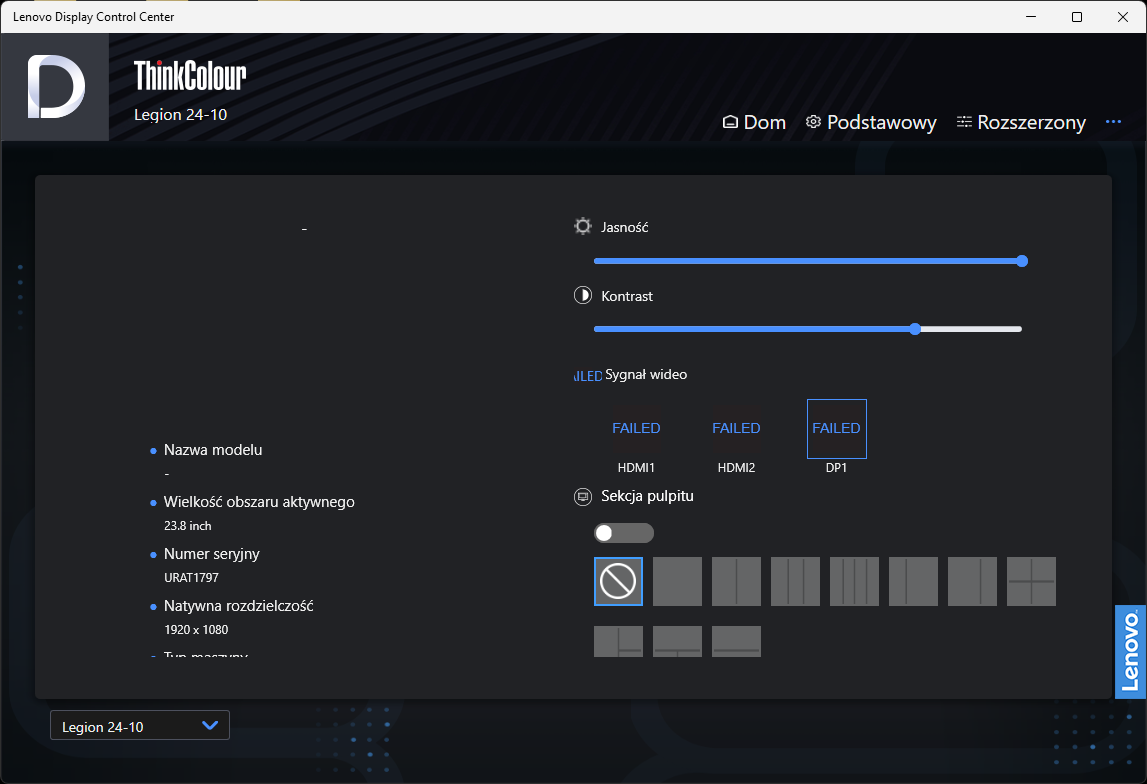Image resolution: width=1147 pixels, height=784 pixels.
Task: Select the three equal columns layout
Action: [795, 581]
